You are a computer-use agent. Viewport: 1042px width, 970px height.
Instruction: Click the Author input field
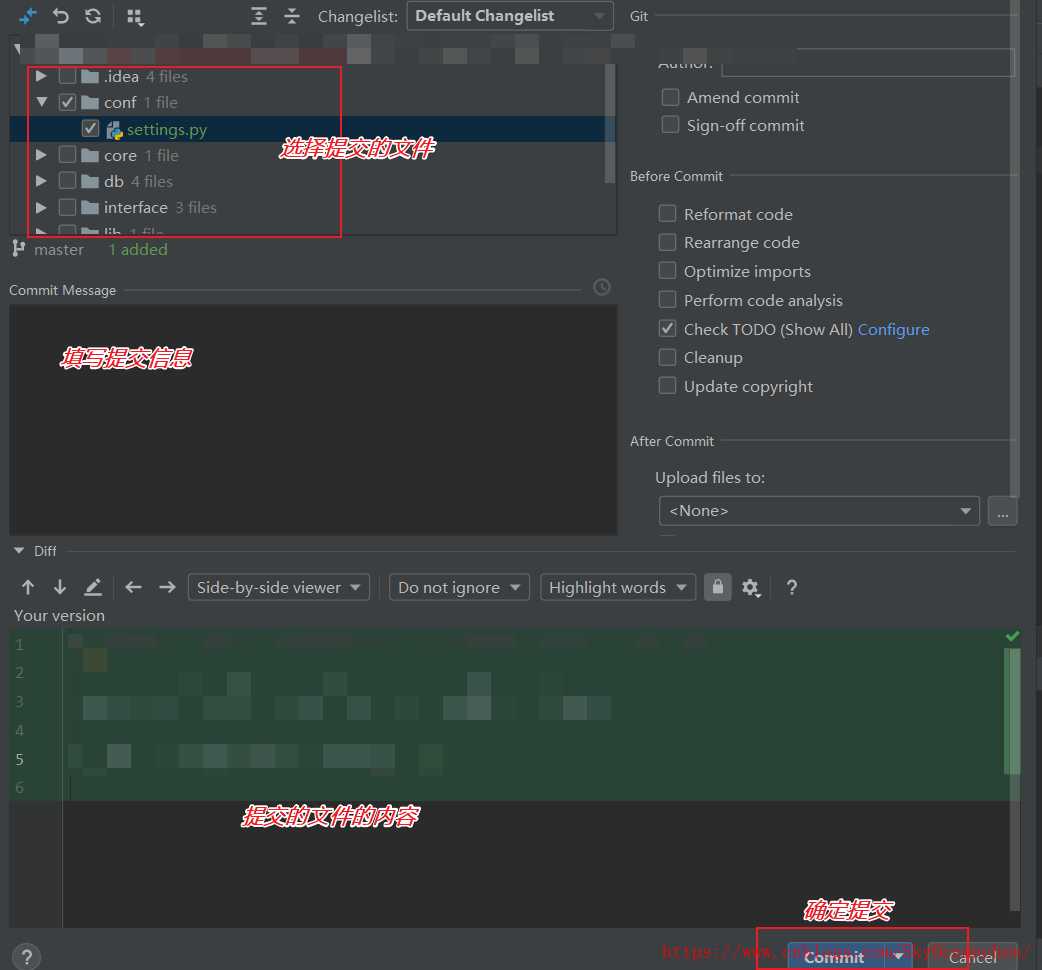click(868, 63)
